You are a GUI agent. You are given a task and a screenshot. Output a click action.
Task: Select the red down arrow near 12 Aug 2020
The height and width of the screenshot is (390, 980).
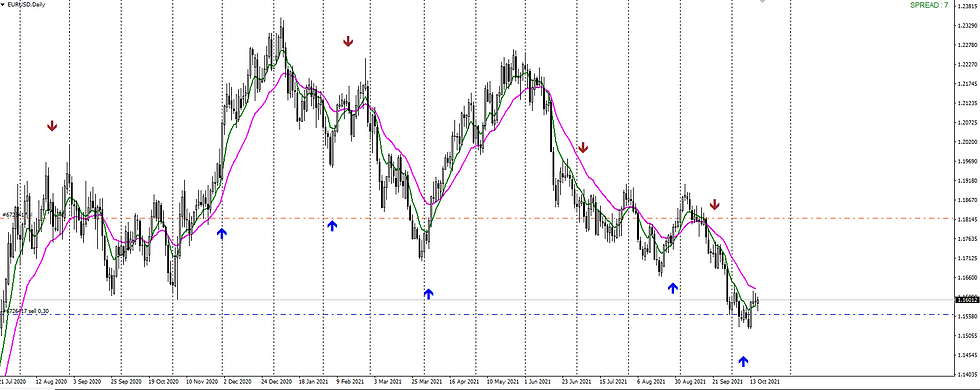[x=52, y=126]
